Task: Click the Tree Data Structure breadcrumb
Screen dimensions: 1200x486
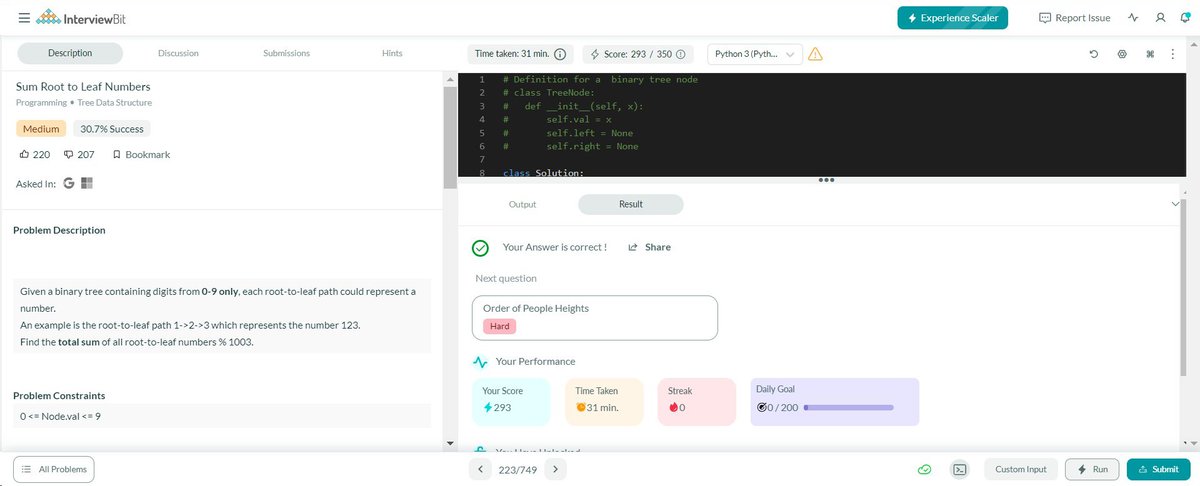Action: point(115,103)
